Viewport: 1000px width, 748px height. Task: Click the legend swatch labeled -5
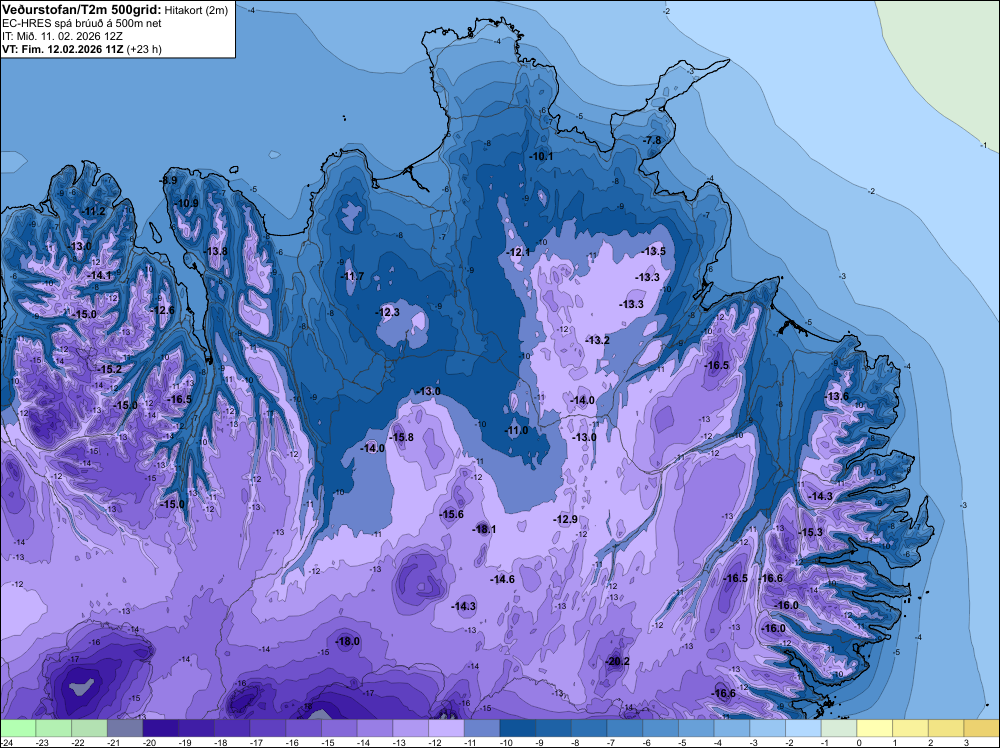click(x=696, y=728)
